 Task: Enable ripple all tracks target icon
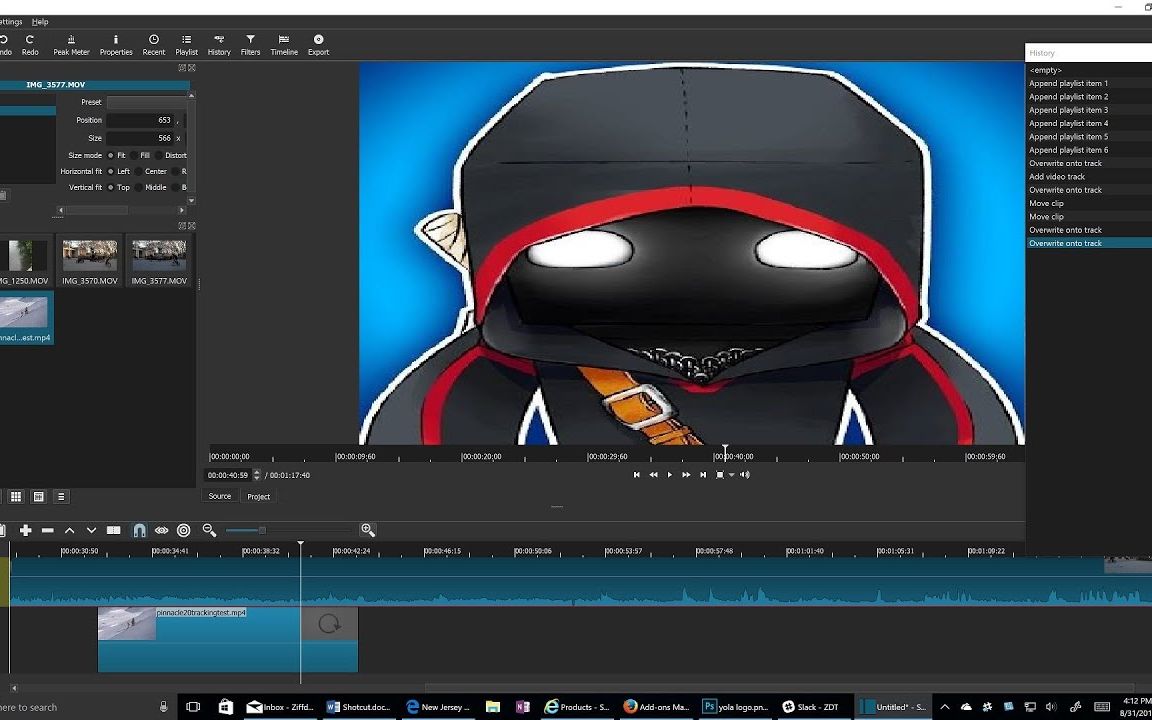183,530
